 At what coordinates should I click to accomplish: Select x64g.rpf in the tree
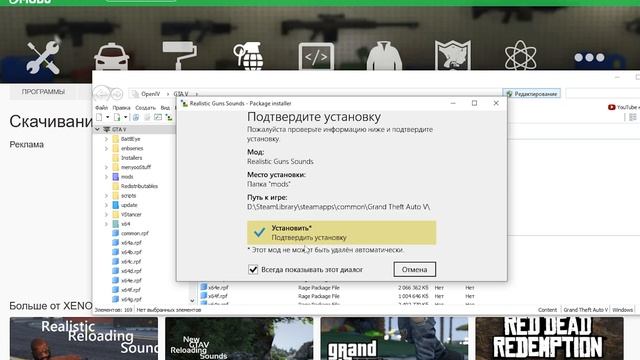pyautogui.click(x=131, y=299)
